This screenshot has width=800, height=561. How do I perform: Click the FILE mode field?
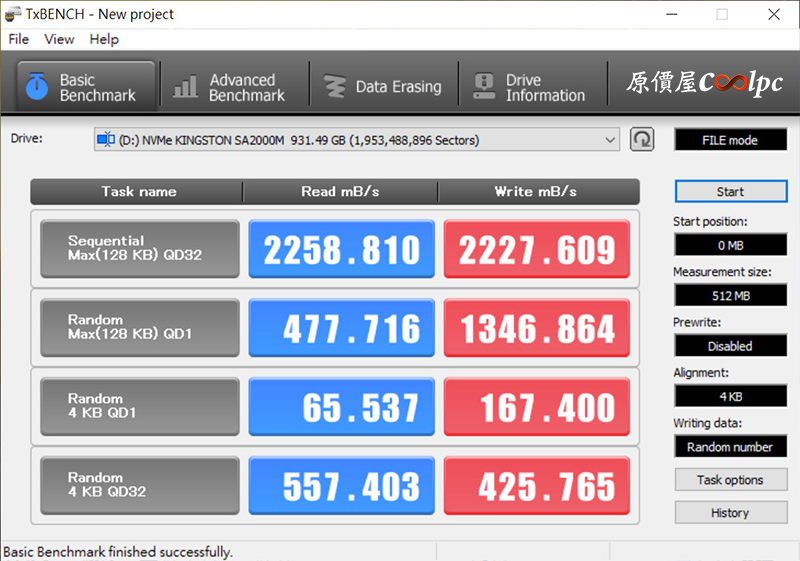[x=730, y=140]
